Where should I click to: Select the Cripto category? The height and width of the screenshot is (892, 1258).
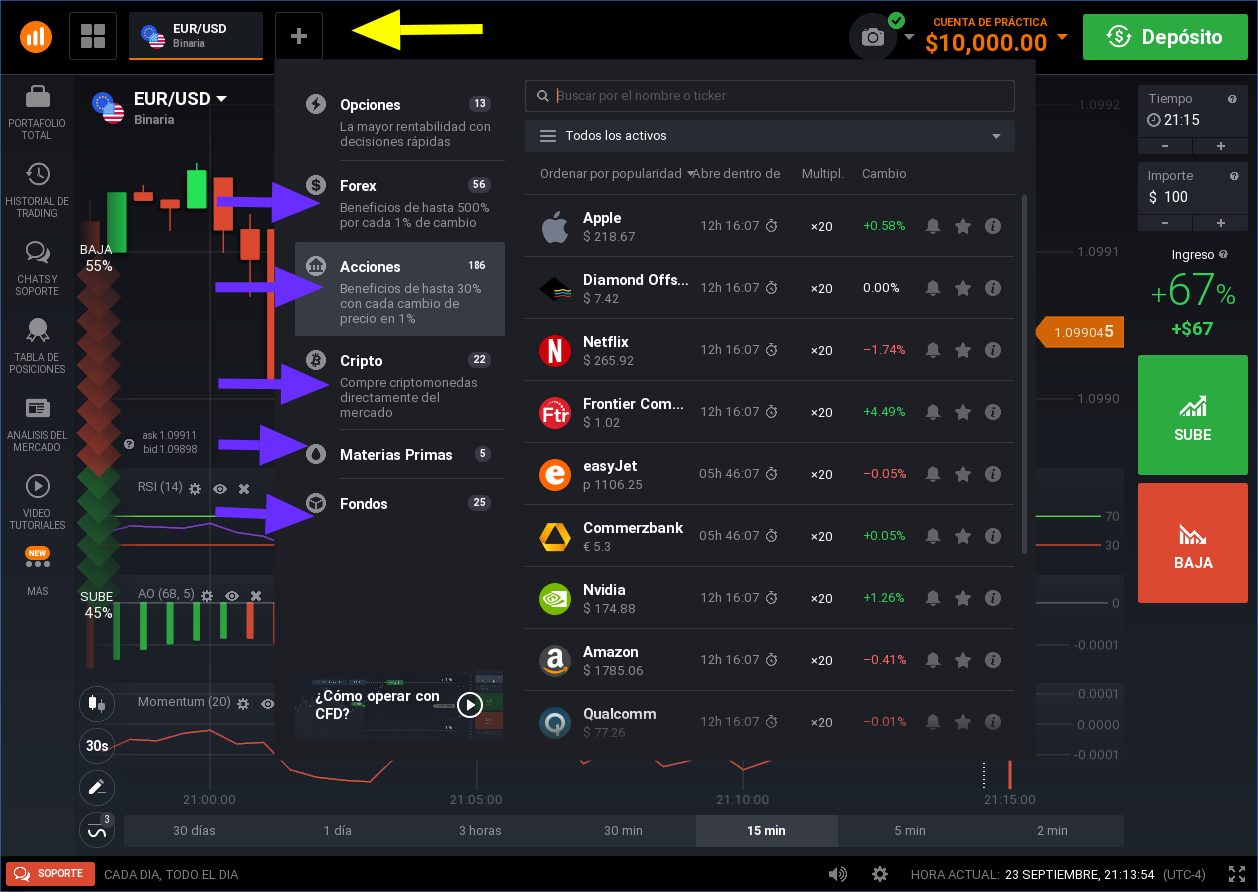coord(400,383)
